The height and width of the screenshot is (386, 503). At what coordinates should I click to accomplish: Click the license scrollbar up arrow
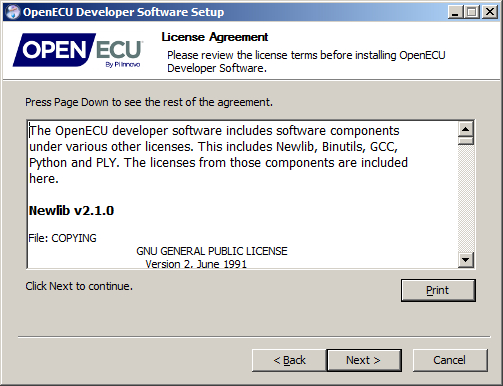click(466, 129)
